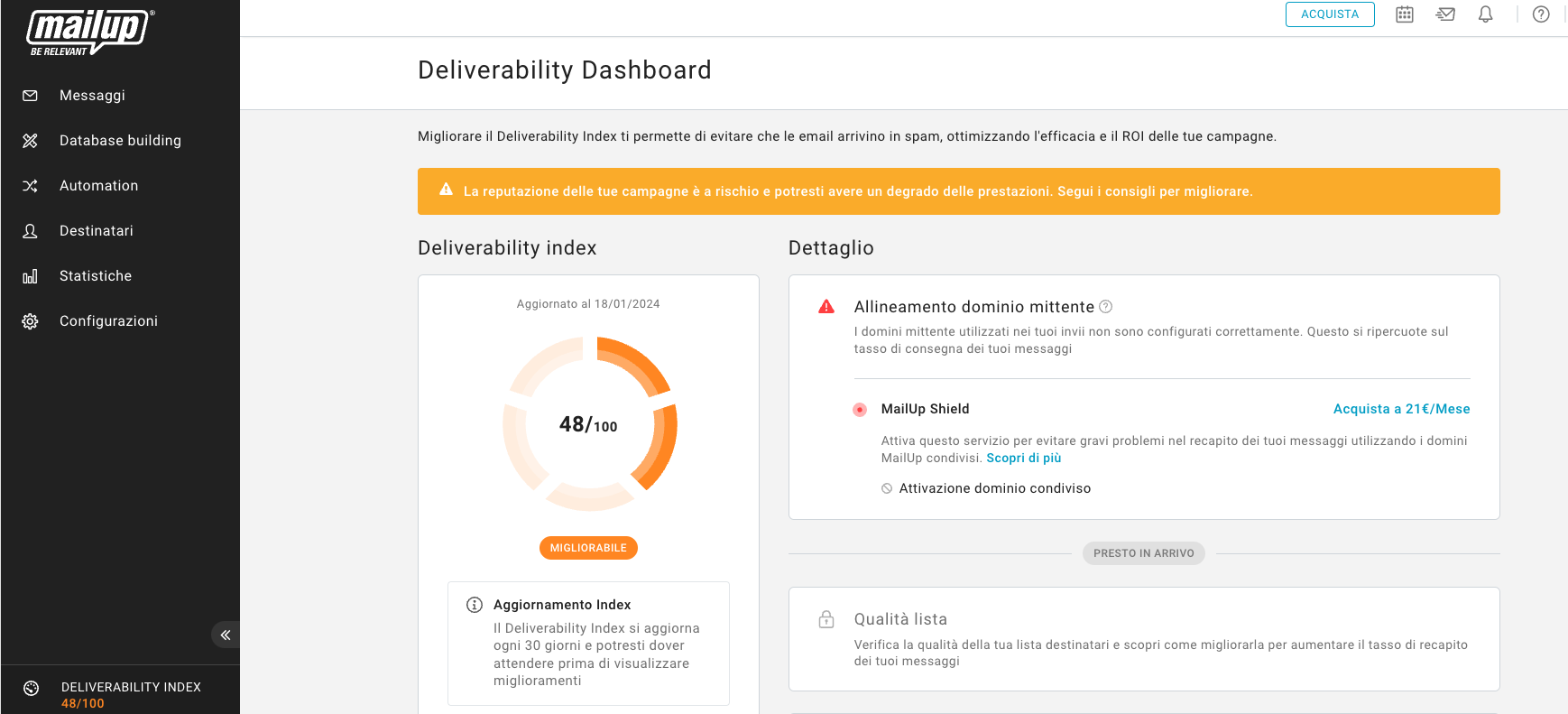
Task: Open the help question mark icon
Action: point(1540,14)
